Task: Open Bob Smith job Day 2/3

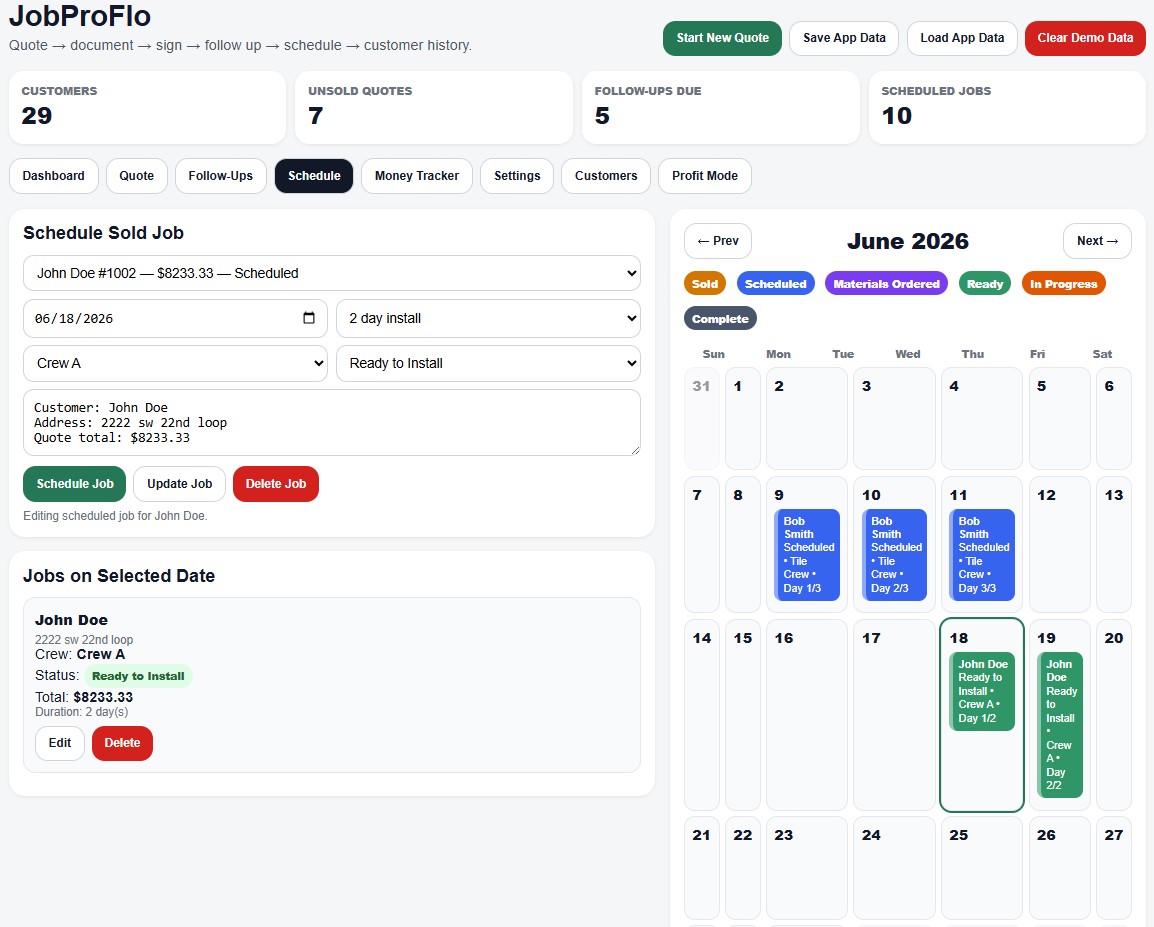Action: 894,555
